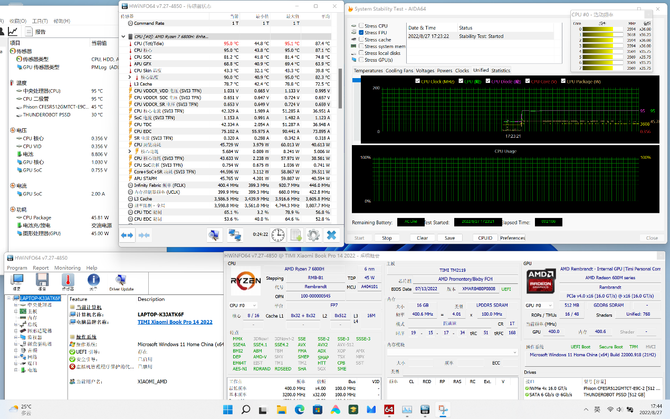Open Microsoft Edge from taskbar

click(299, 410)
